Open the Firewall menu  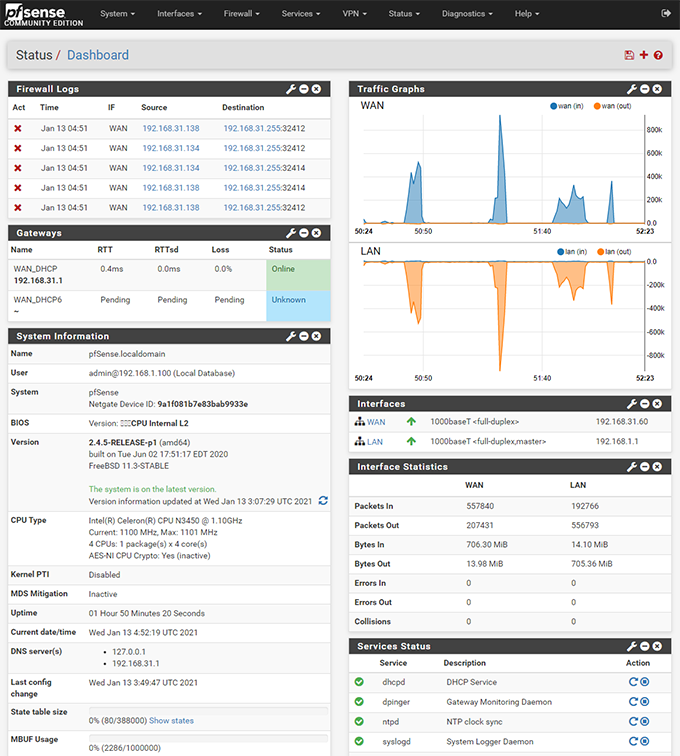coord(242,14)
